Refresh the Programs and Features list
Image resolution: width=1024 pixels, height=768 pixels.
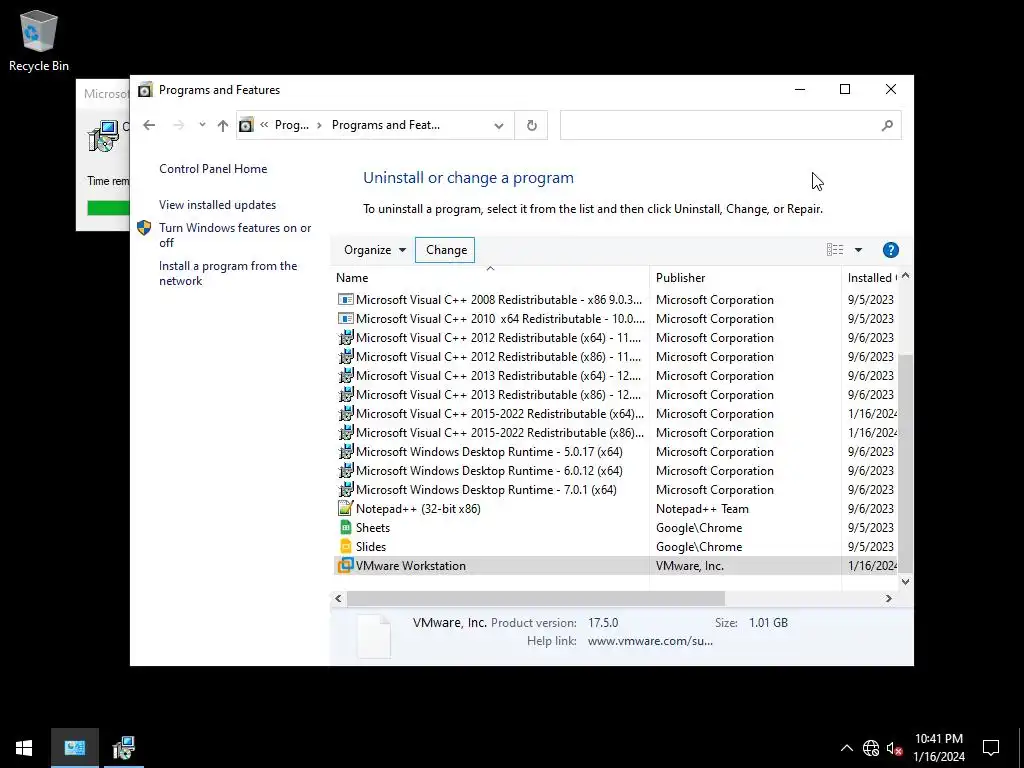[532, 125]
